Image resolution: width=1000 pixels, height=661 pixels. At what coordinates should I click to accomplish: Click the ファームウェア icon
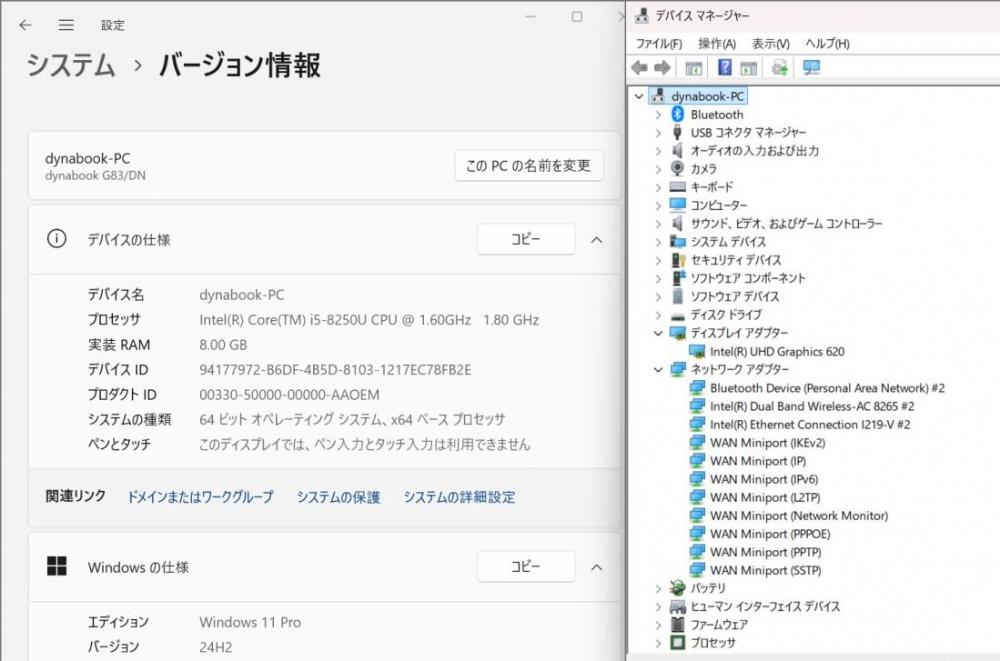[677, 625]
